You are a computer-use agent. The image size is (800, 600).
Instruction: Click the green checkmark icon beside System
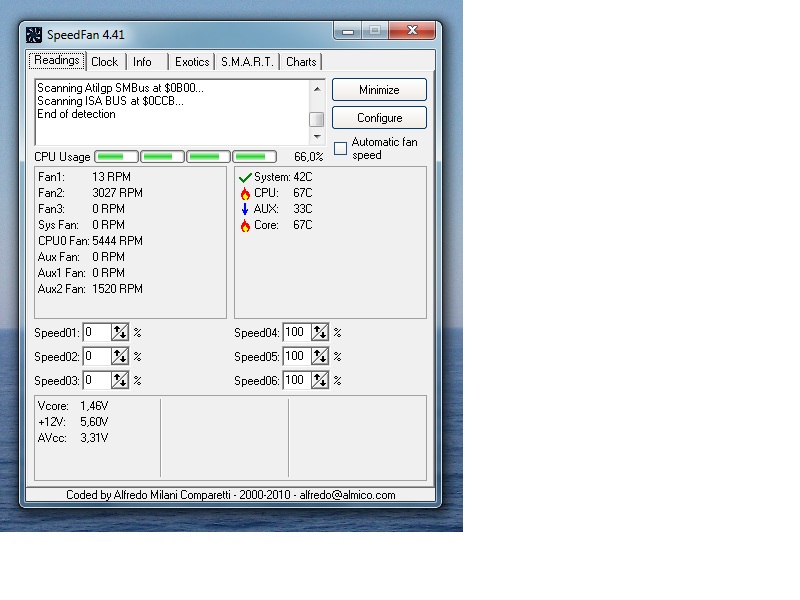point(245,178)
